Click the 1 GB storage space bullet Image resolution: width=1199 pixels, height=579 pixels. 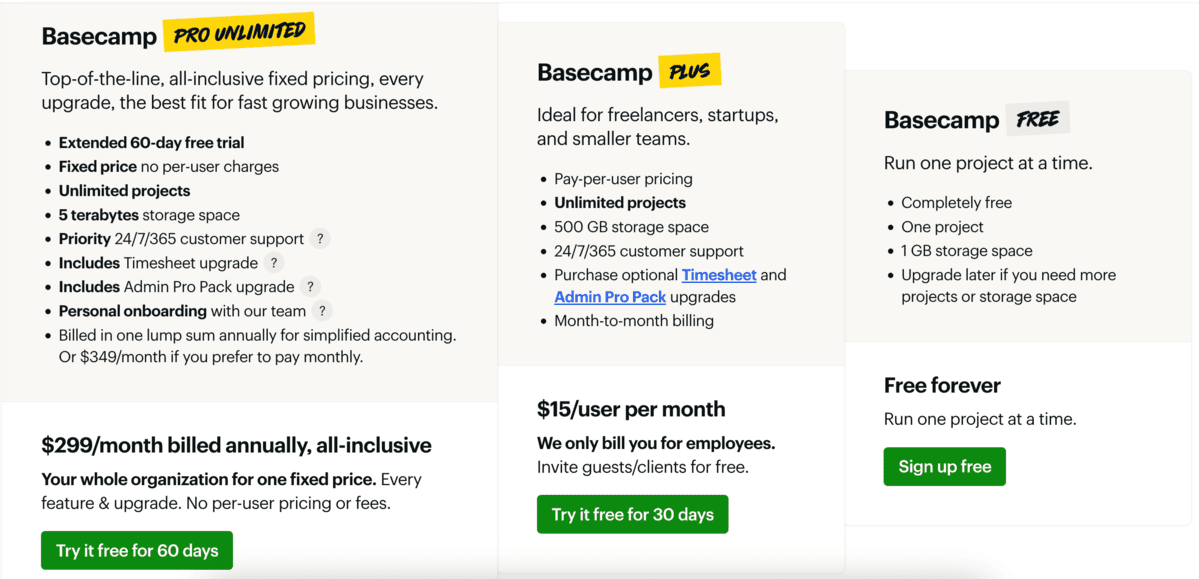tap(966, 251)
